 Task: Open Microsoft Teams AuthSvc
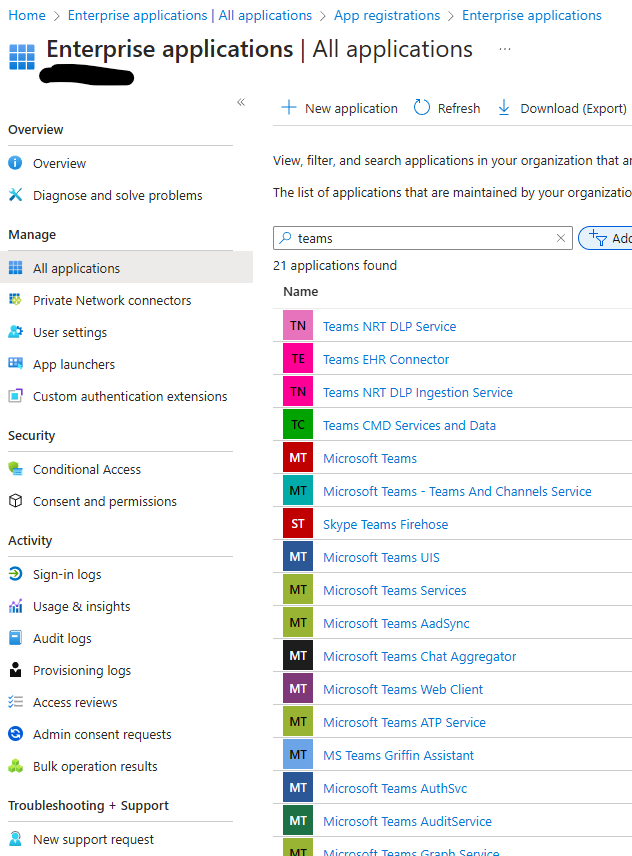(395, 788)
